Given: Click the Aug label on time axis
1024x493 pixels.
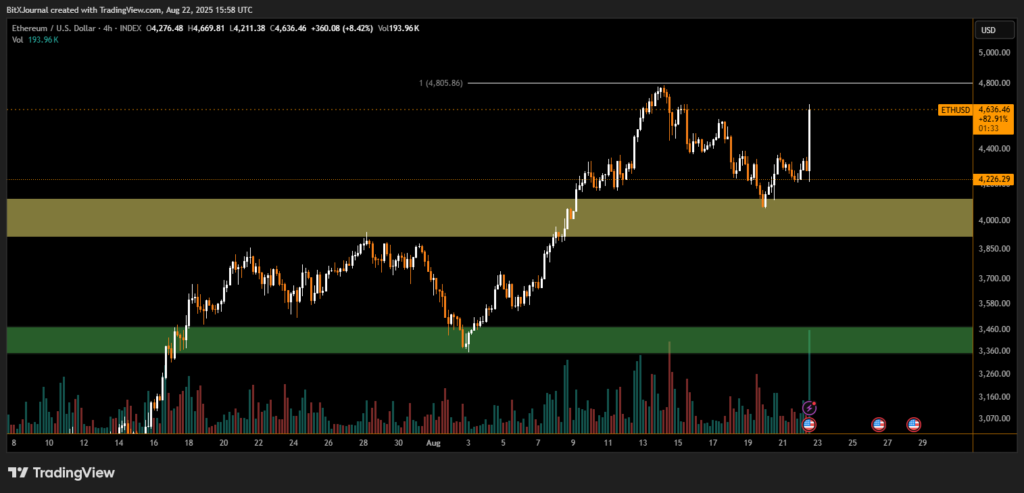Looking at the screenshot, I should [434, 441].
